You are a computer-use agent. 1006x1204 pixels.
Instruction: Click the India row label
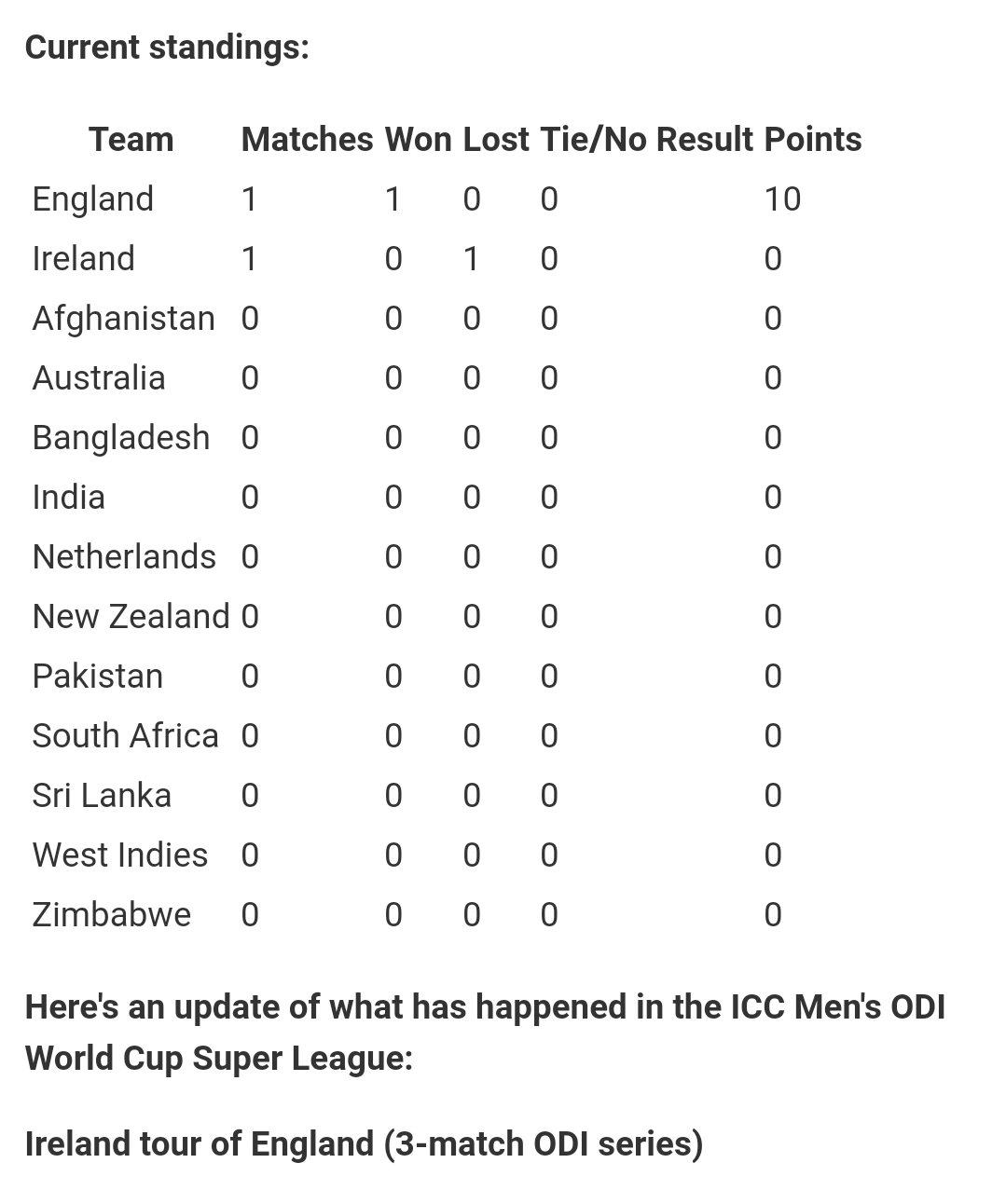pyautogui.click(x=68, y=497)
